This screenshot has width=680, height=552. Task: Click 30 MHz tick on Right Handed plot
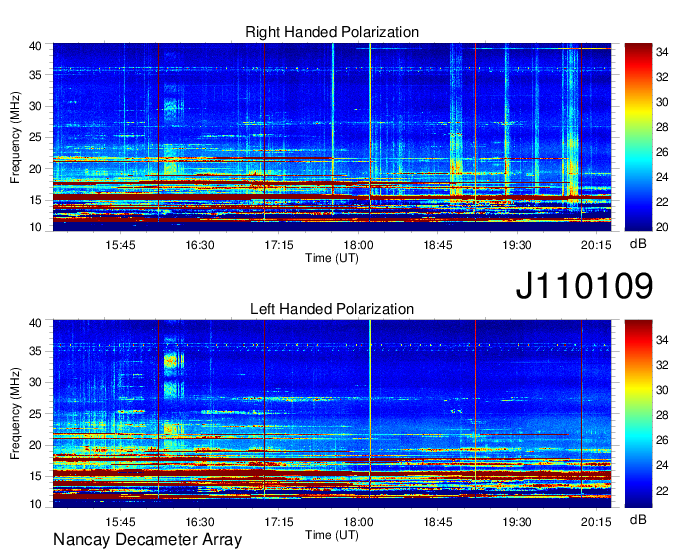(35, 107)
